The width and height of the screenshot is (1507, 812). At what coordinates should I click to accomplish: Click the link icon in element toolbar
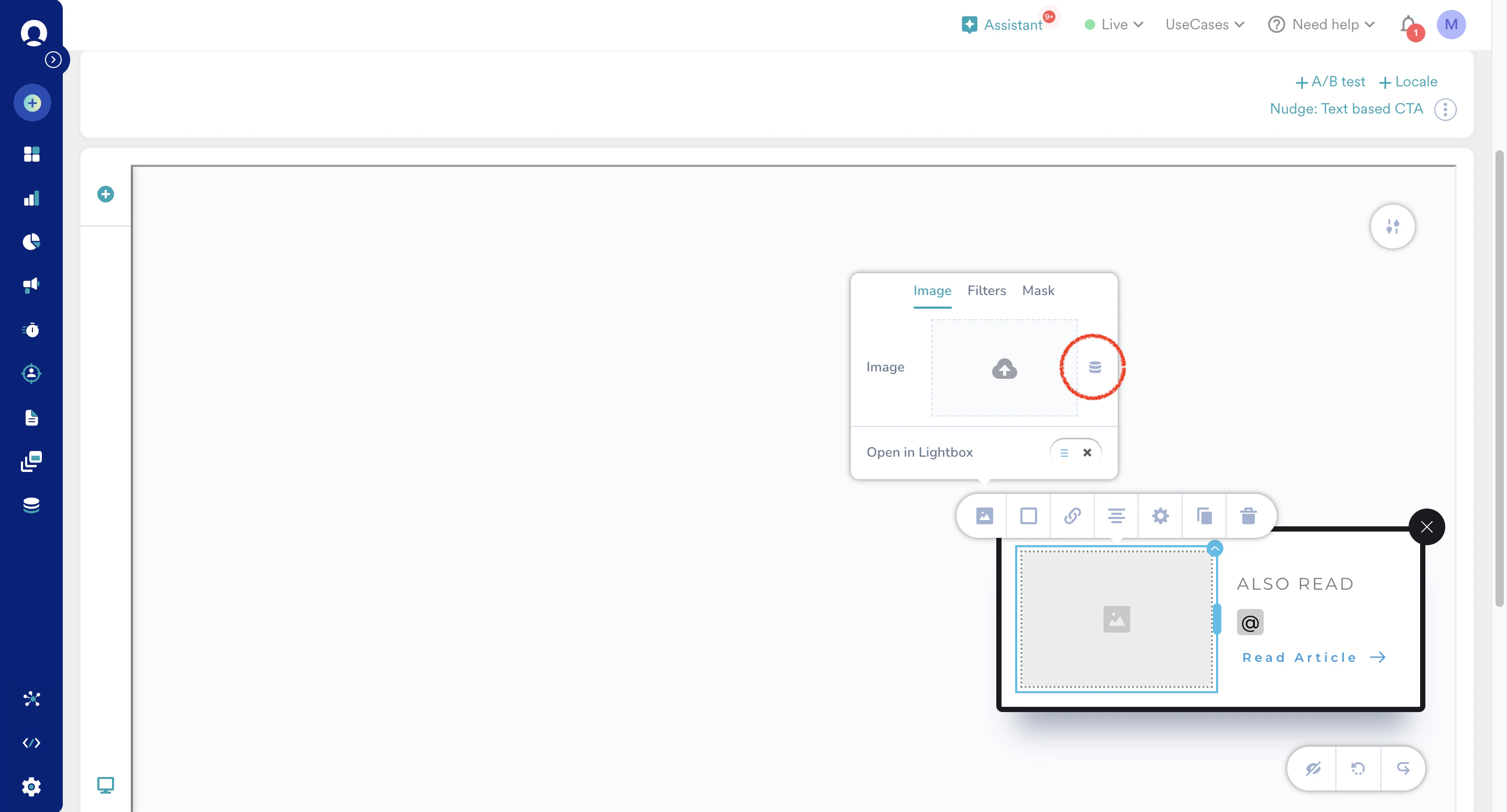pyautogui.click(x=1072, y=515)
